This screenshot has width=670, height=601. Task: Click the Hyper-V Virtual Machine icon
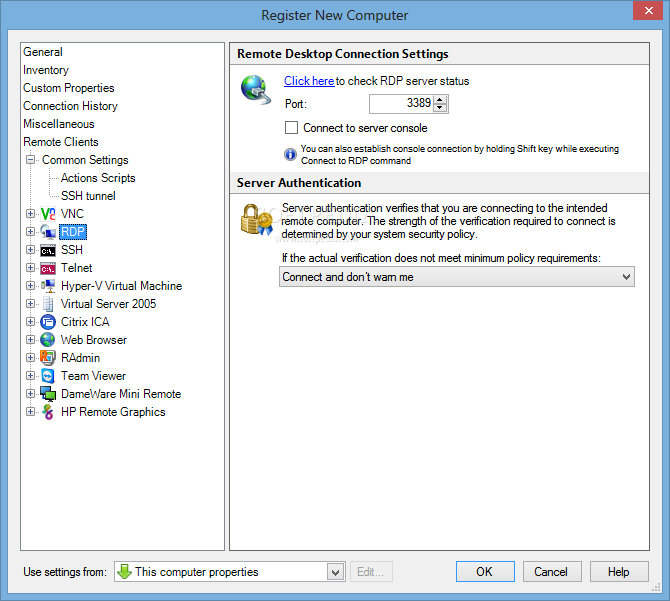tap(48, 286)
